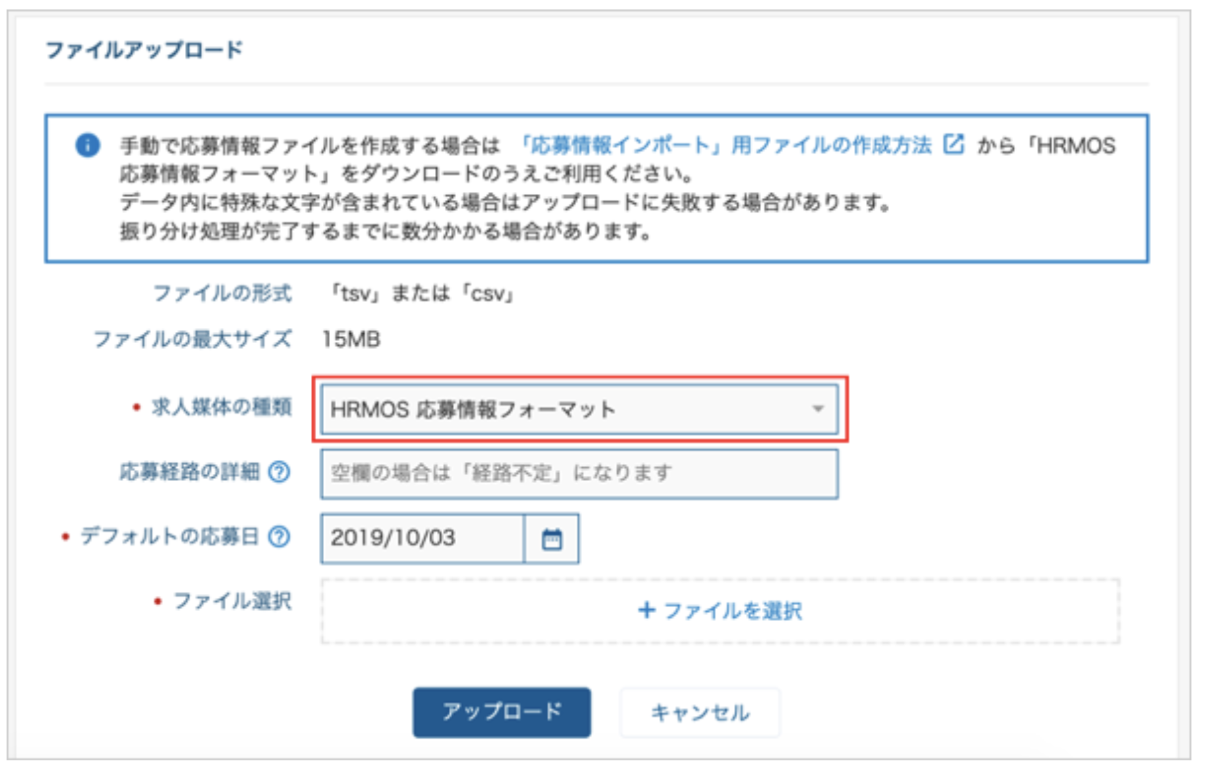Image resolution: width=1208 pixels, height=774 pixels.
Task: Open help icon next to 応募経路の詳細
Action: tap(279, 473)
